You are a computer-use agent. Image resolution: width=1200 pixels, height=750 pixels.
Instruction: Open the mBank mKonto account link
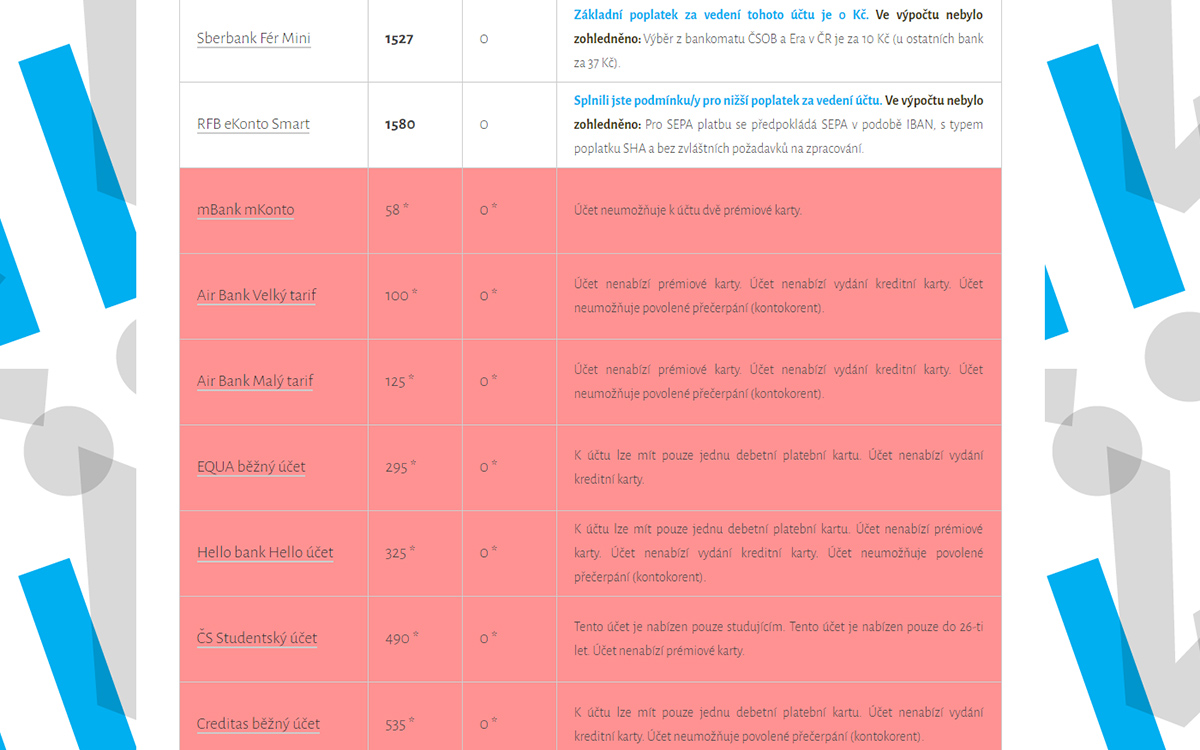click(x=245, y=210)
